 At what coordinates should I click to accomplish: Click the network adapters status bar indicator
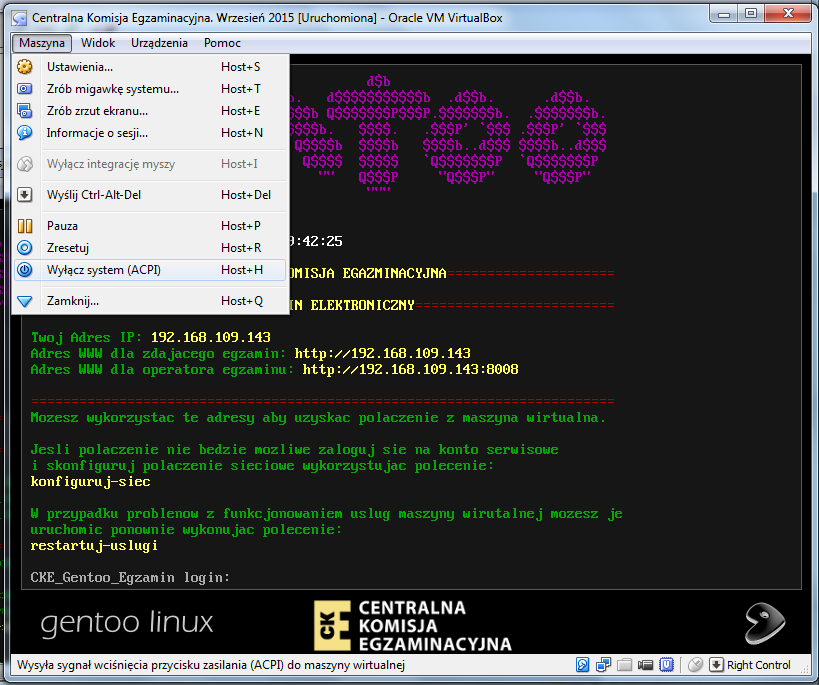coord(603,665)
